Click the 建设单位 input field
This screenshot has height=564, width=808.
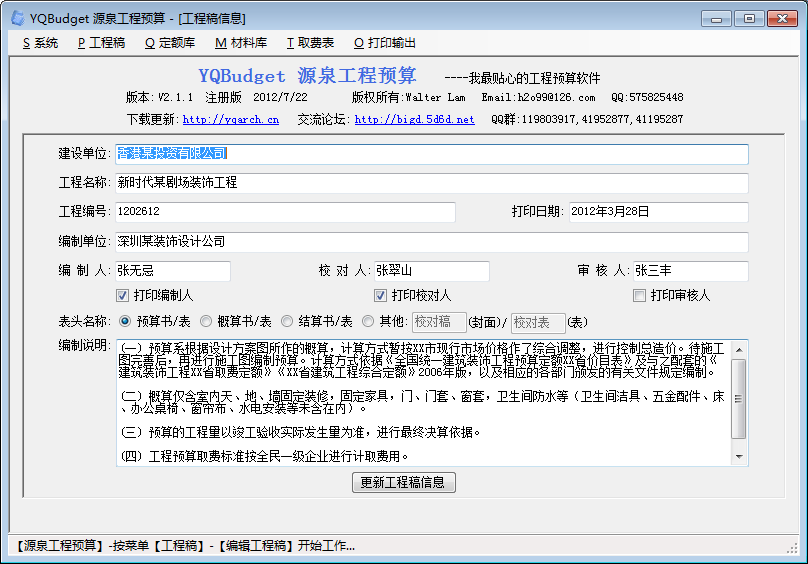click(432, 154)
